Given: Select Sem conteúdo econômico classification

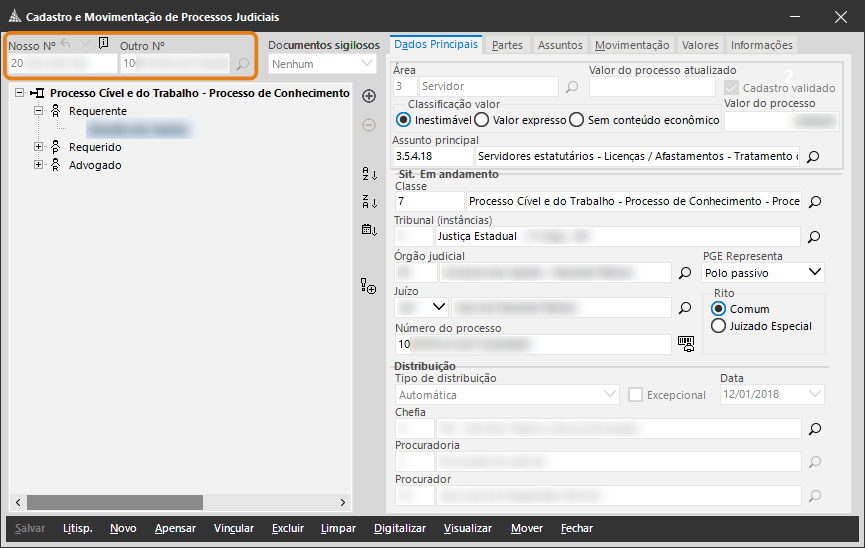Looking at the screenshot, I should click(576, 120).
